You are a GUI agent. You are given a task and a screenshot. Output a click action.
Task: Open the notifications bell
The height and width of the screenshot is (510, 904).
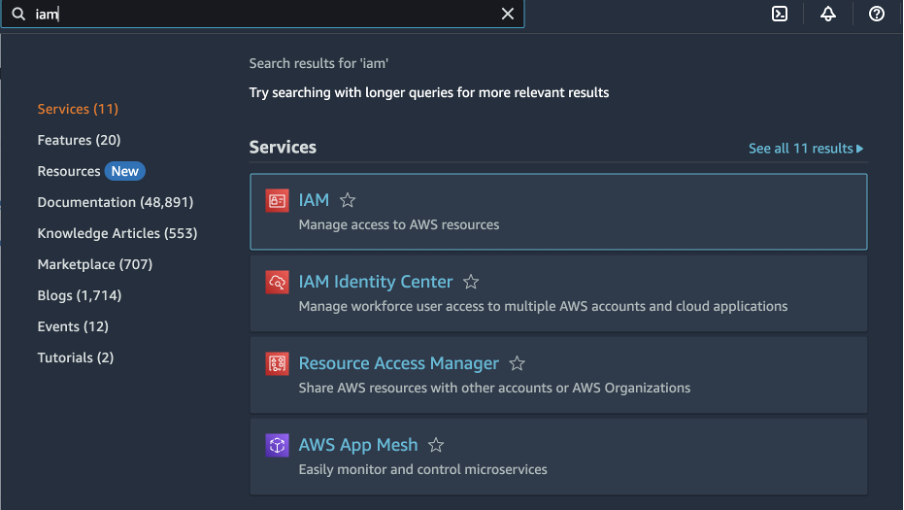click(828, 14)
